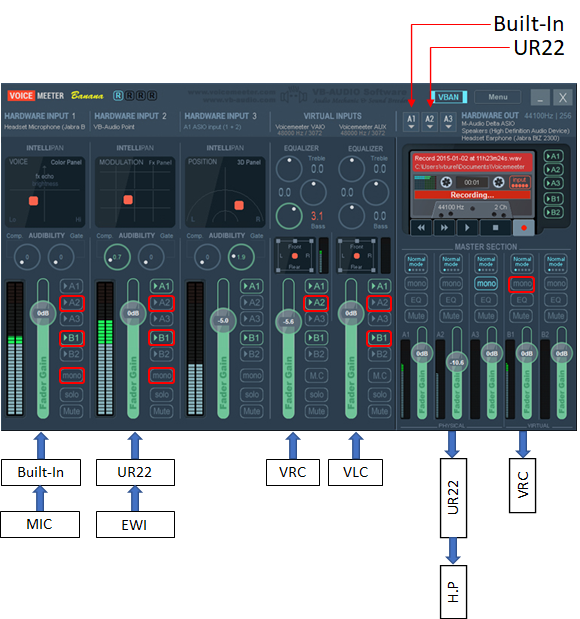The image size is (580, 619).
Task: Click the AUX equalizer Bass knob
Action: [x=351, y=216]
